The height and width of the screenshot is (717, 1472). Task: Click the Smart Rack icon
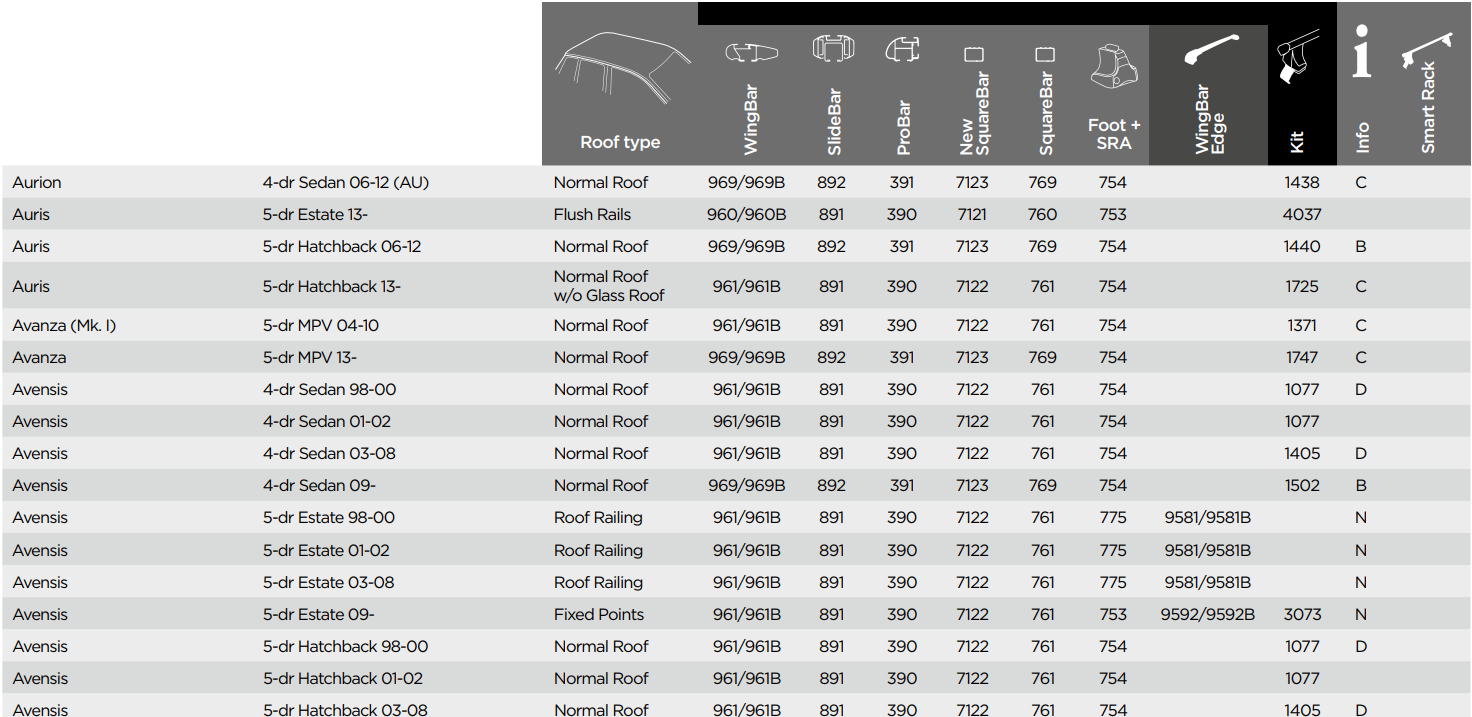tap(1428, 50)
